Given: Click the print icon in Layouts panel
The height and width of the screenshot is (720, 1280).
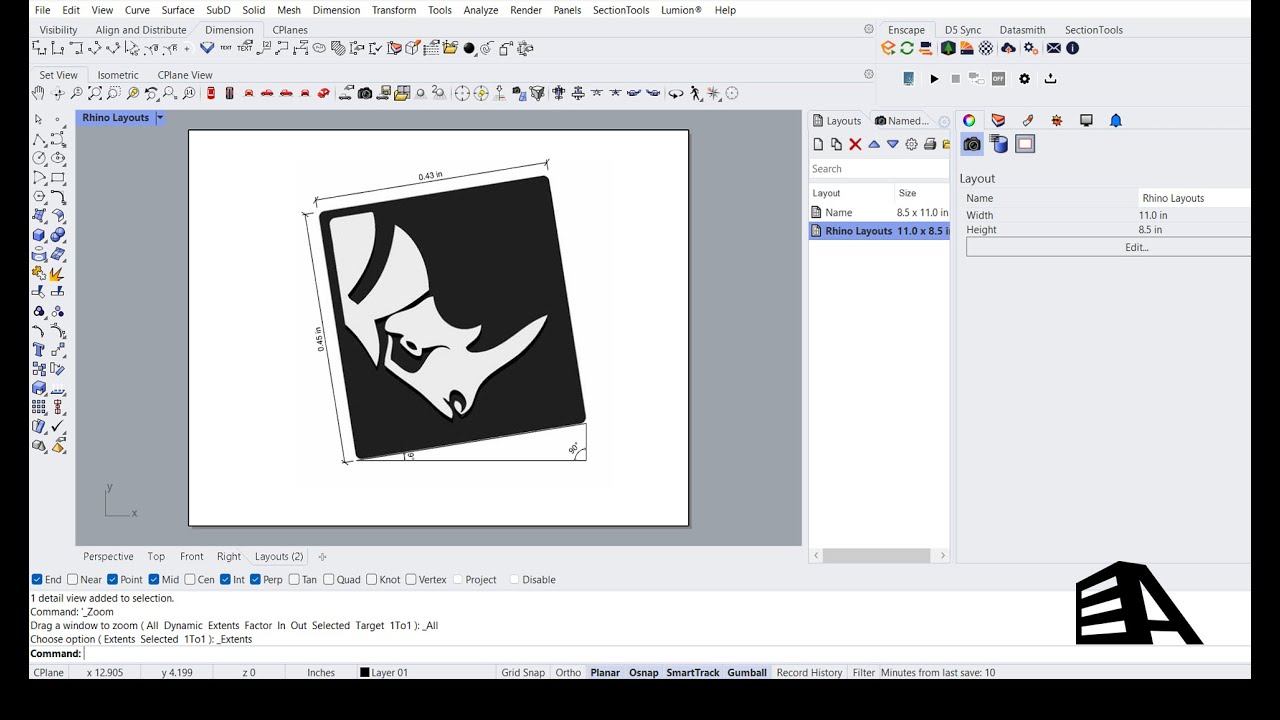Looking at the screenshot, I should tap(930, 144).
